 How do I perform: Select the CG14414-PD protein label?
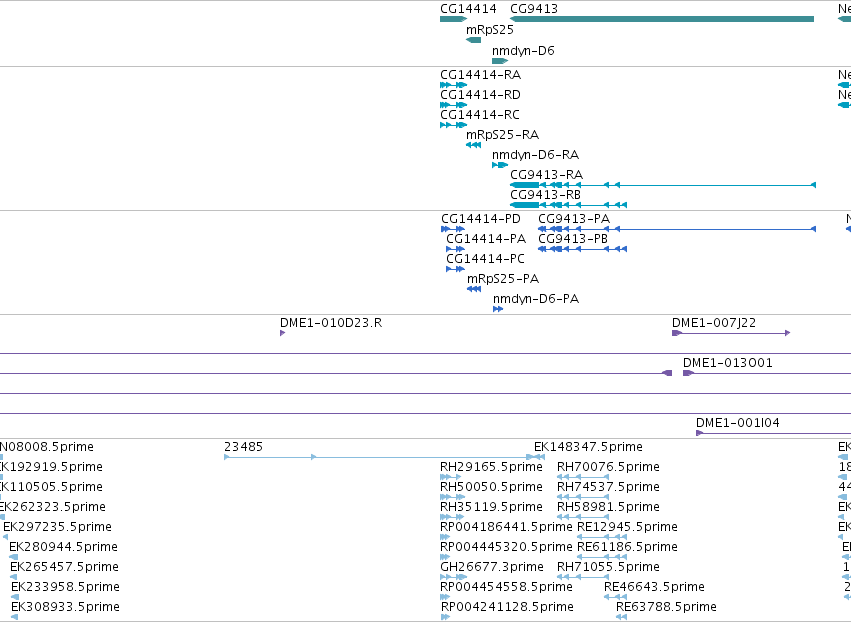coord(481,219)
